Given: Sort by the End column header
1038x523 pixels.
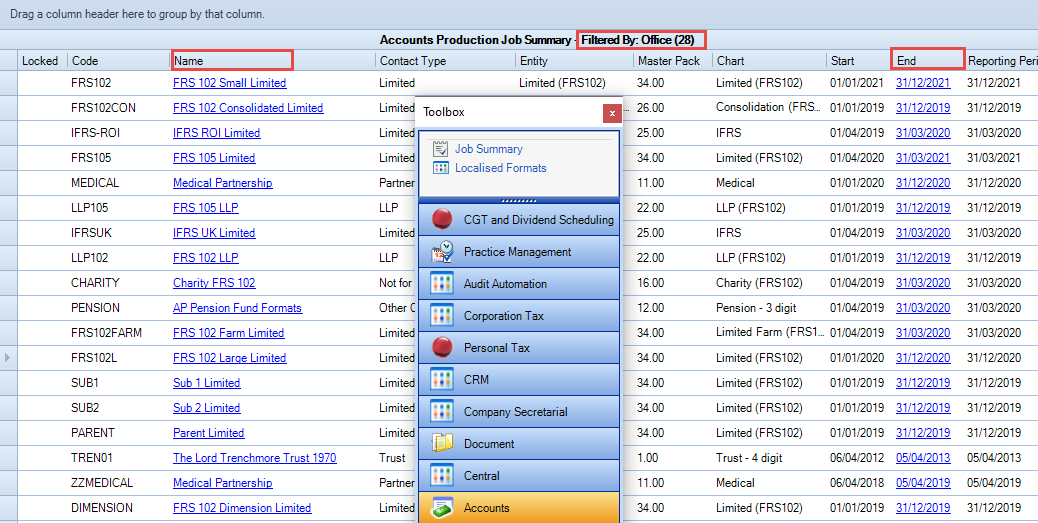Looking at the screenshot, I should click(927, 59).
